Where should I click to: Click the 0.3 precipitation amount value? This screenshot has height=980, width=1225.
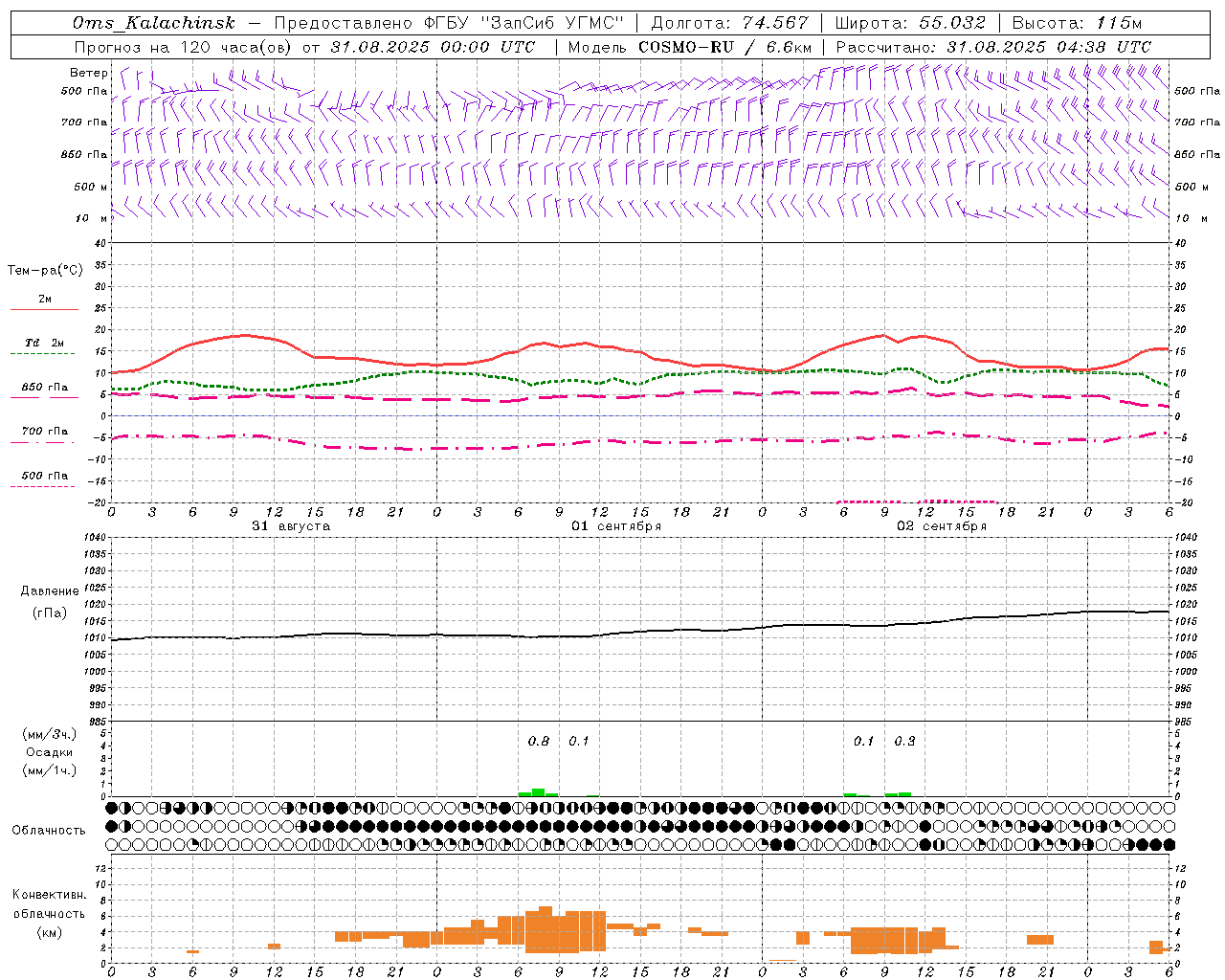(904, 742)
